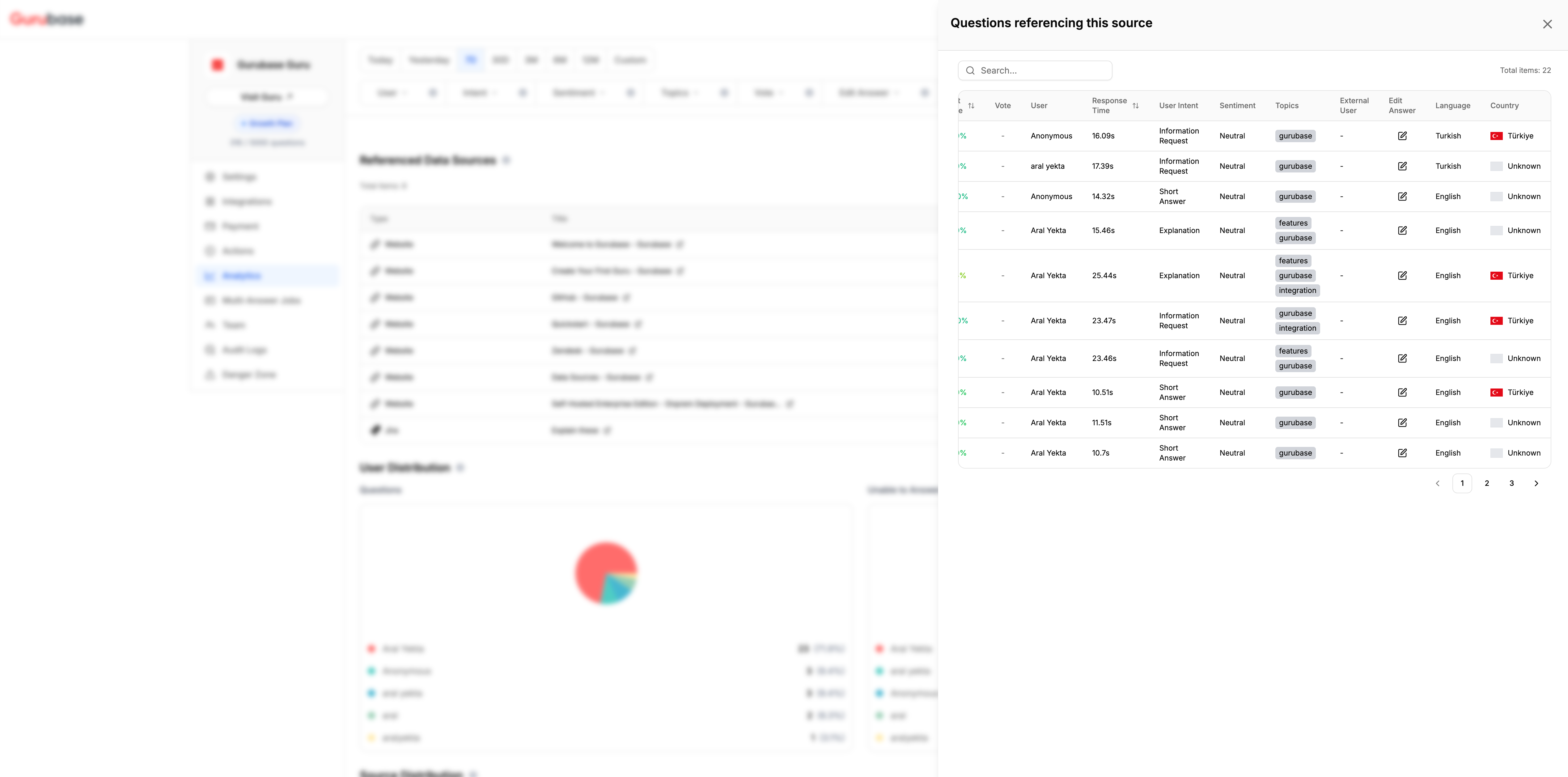The height and width of the screenshot is (777, 1568).
Task: Close the questions referencing source panel
Action: pyautogui.click(x=1547, y=24)
